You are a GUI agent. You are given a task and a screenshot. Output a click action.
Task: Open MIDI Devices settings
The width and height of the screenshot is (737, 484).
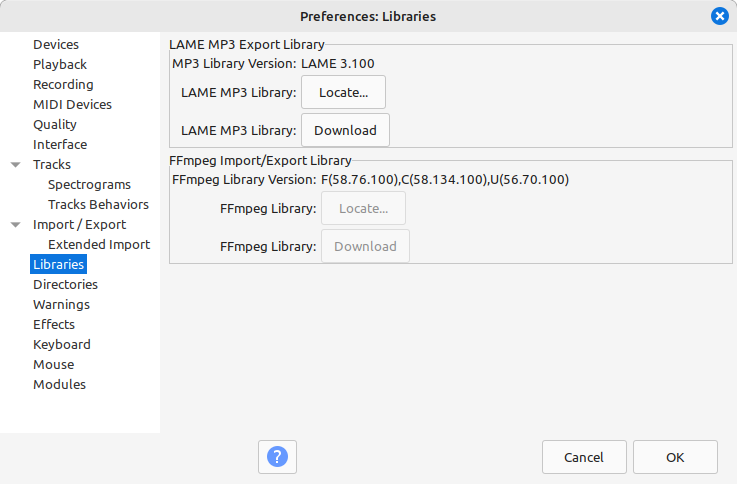click(72, 104)
